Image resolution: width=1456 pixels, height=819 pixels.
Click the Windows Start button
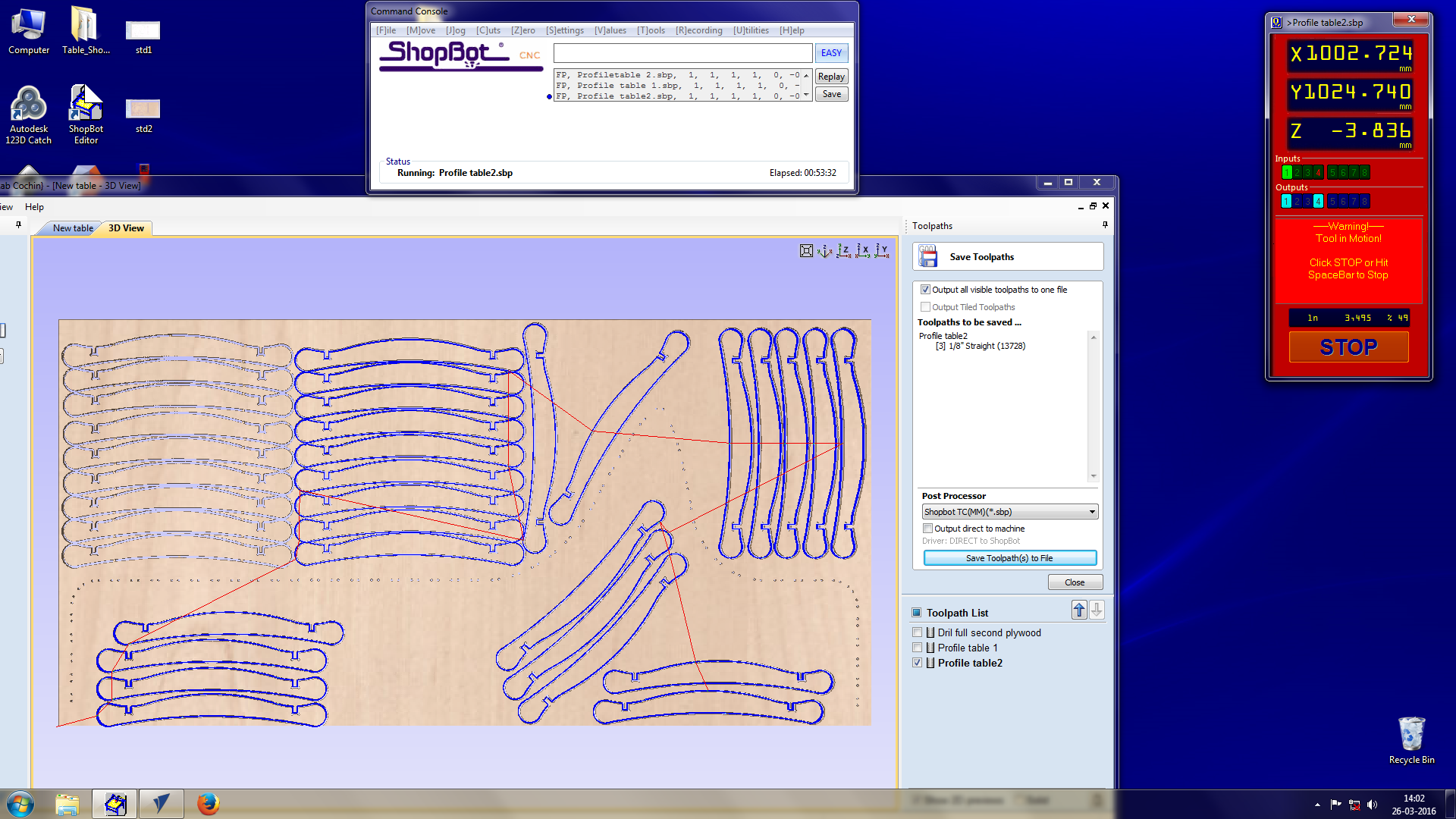[20, 804]
